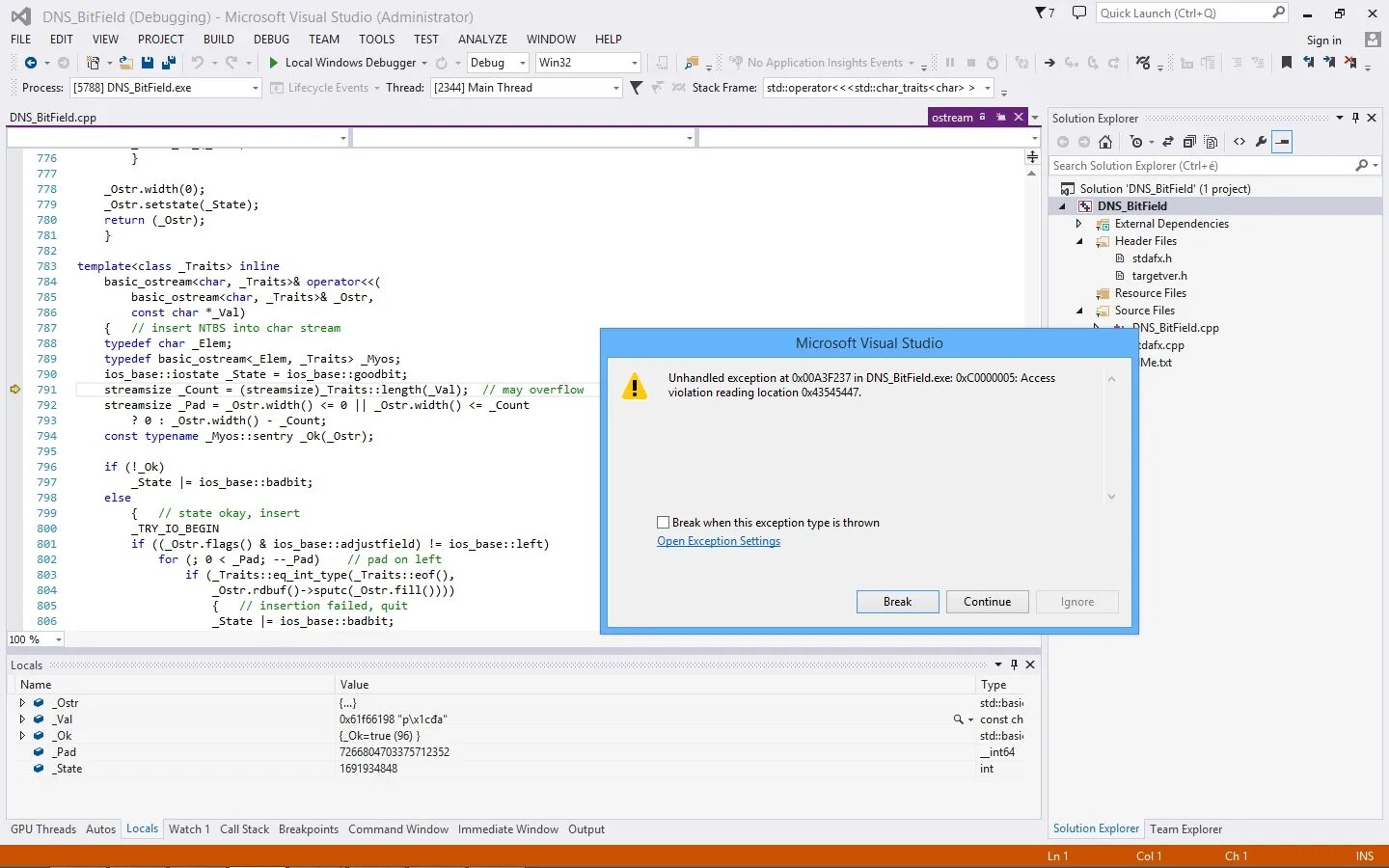
Task: Click the Continue button in dialog
Action: click(987, 602)
